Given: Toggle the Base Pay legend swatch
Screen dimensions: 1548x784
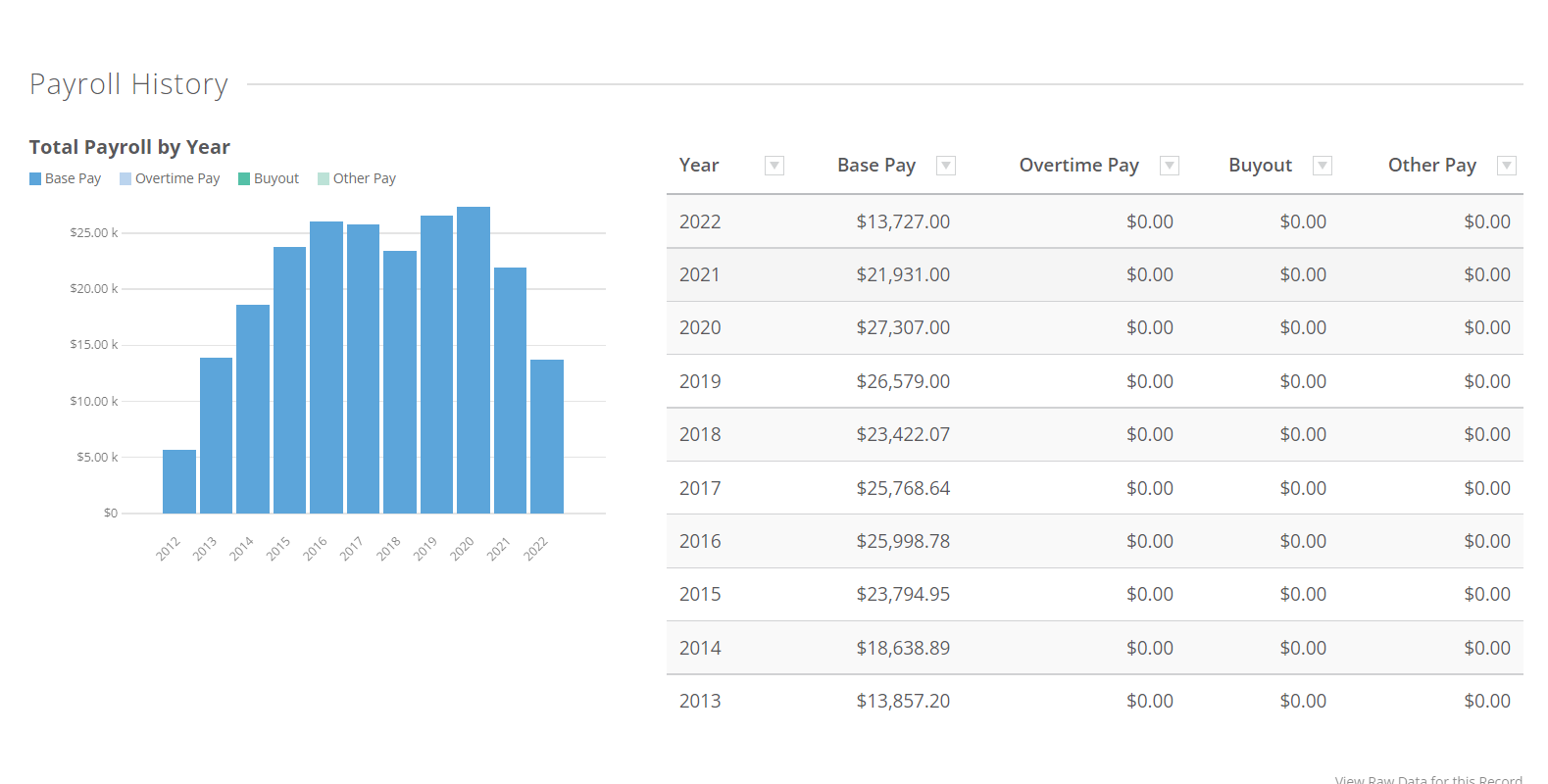Looking at the screenshot, I should click(x=35, y=178).
